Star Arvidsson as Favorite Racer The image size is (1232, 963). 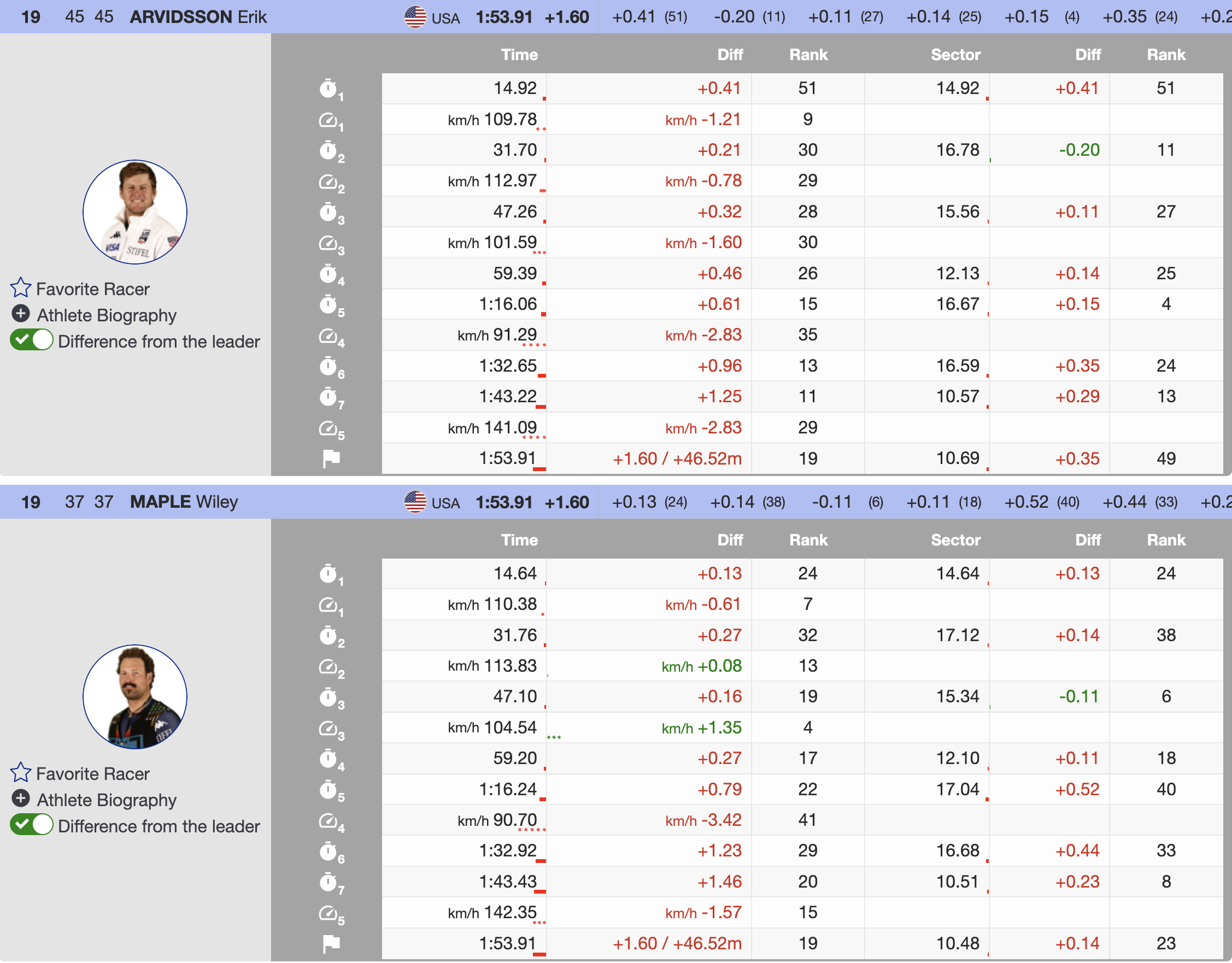pos(21,287)
